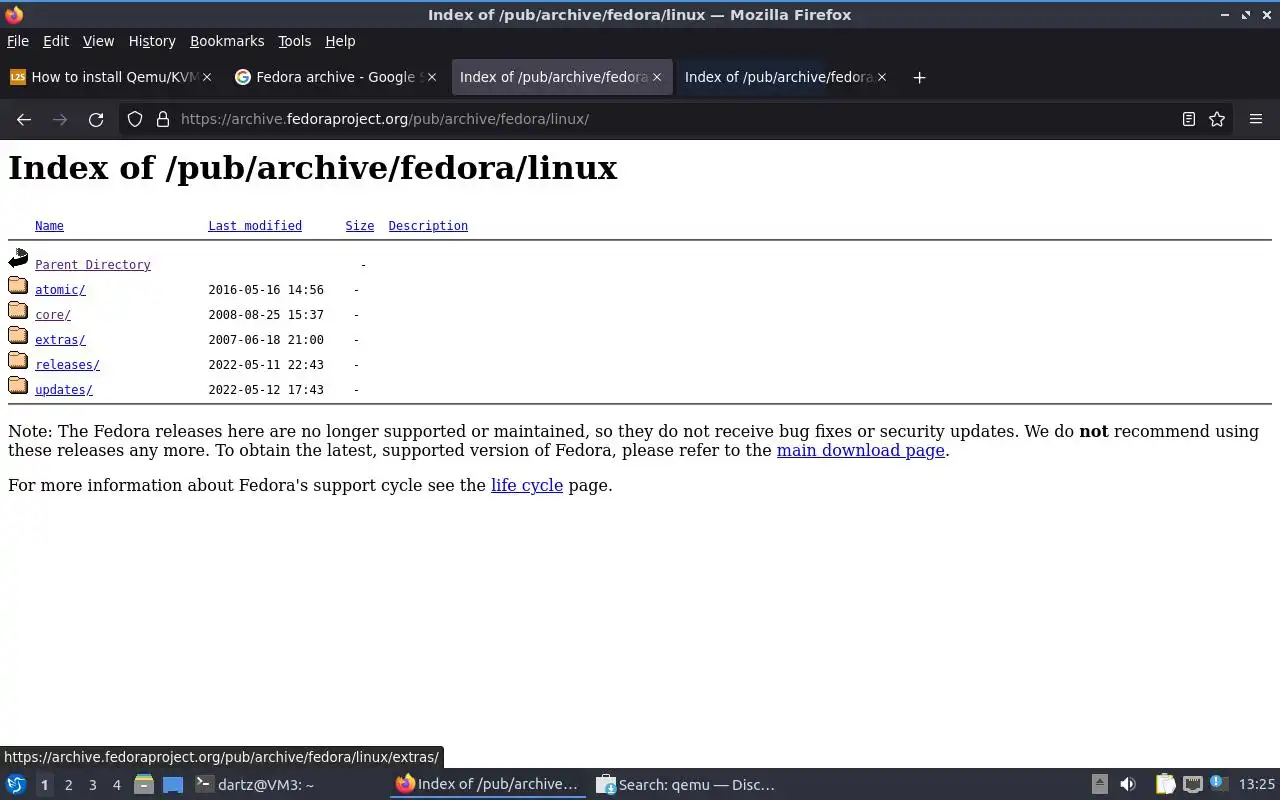Open the Bookmarks menu

(227, 41)
